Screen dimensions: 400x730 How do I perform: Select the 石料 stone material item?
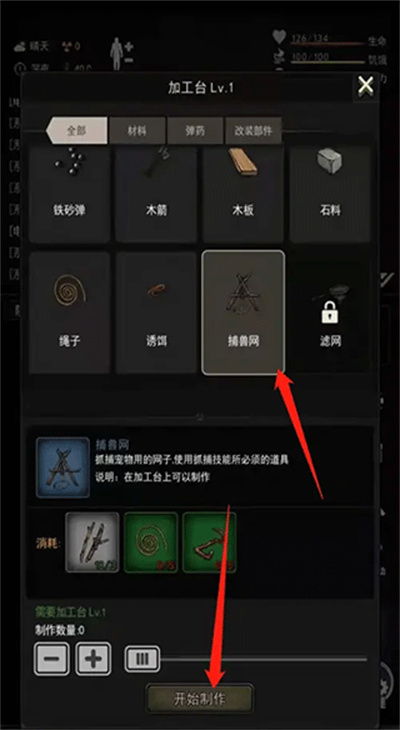330,194
